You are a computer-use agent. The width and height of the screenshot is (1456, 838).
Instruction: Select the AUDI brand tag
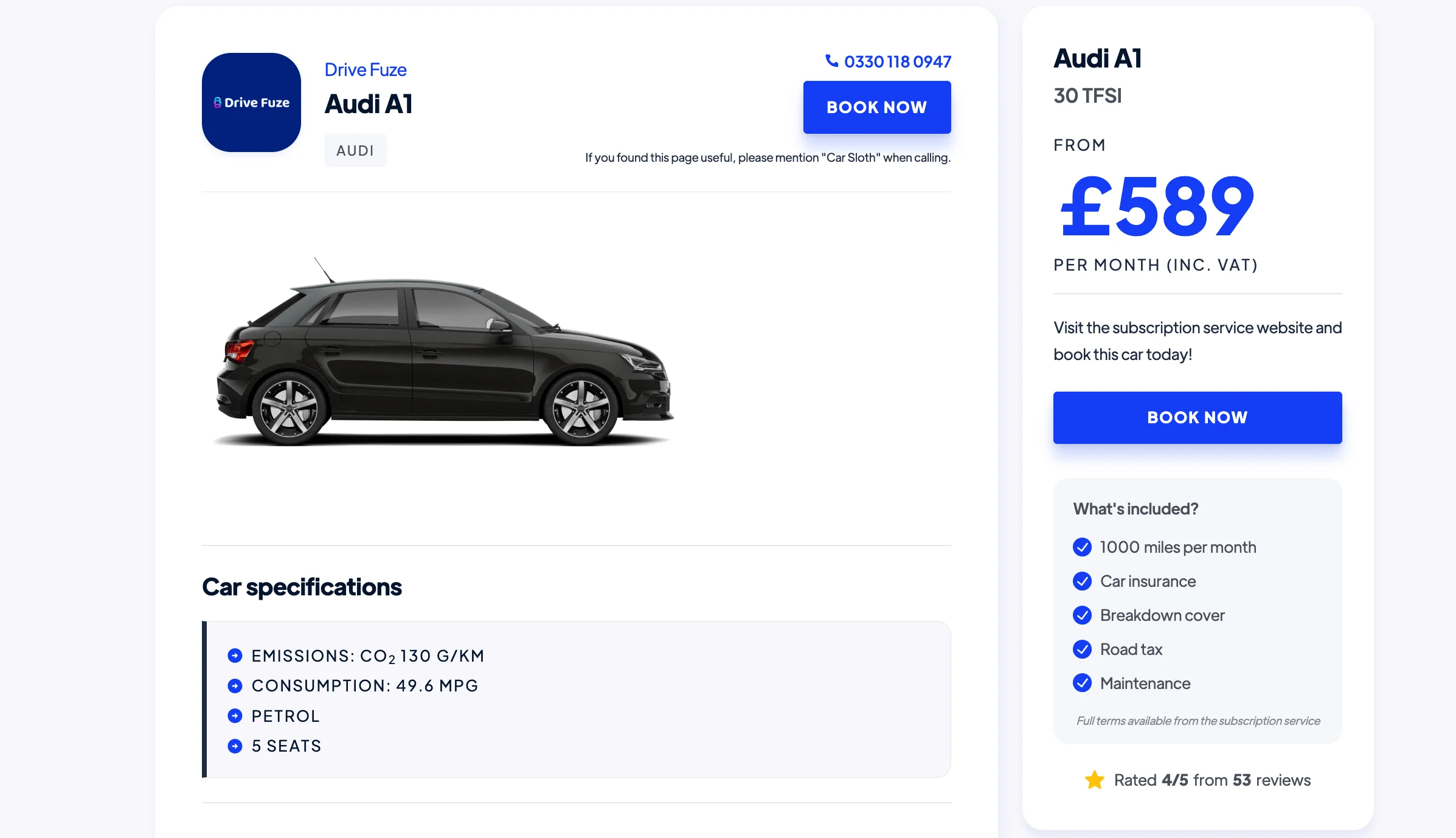[x=355, y=150]
